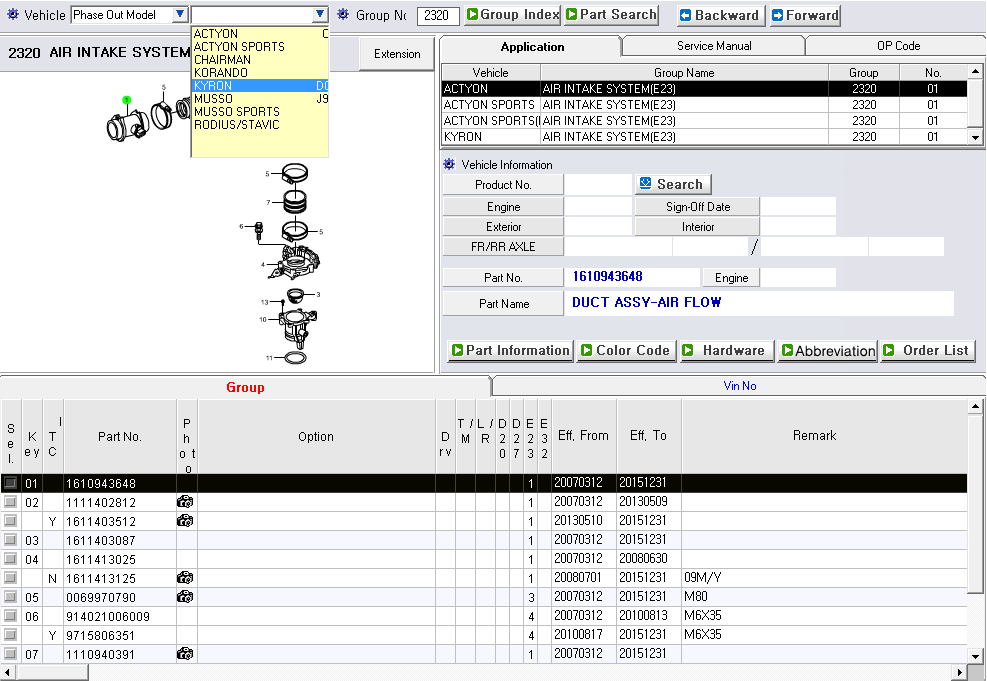View photo for part 0069970790
This screenshot has width=987, height=681.
(185, 597)
